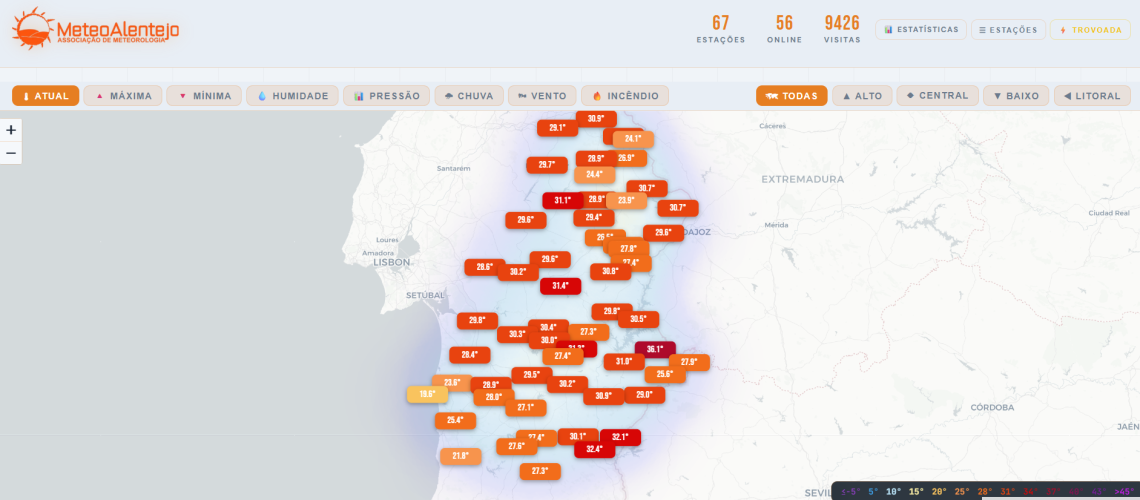
Task: Open the MeteoAlentejo logo home link
Action: pyautogui.click(x=95, y=29)
